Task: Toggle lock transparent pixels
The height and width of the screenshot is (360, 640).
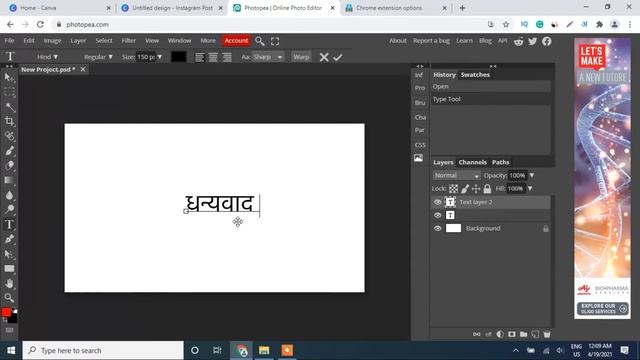Action: [x=453, y=189]
